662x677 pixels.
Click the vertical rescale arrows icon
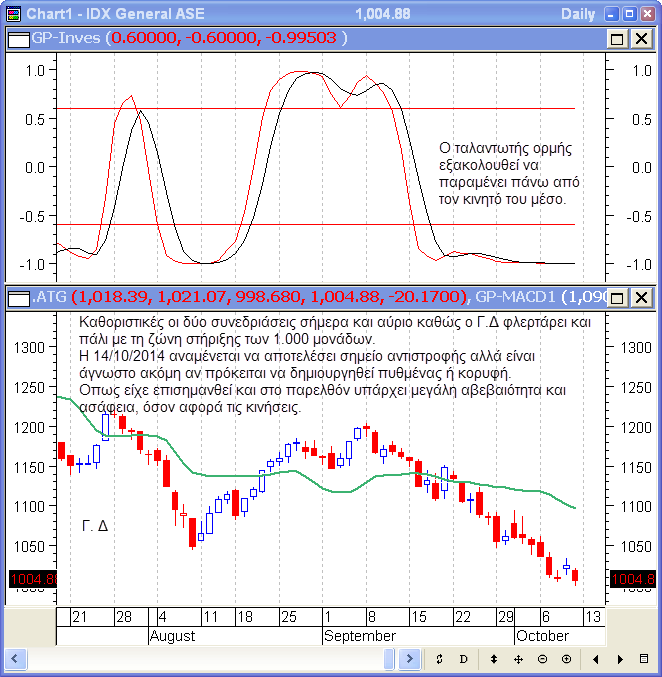pos(493,660)
